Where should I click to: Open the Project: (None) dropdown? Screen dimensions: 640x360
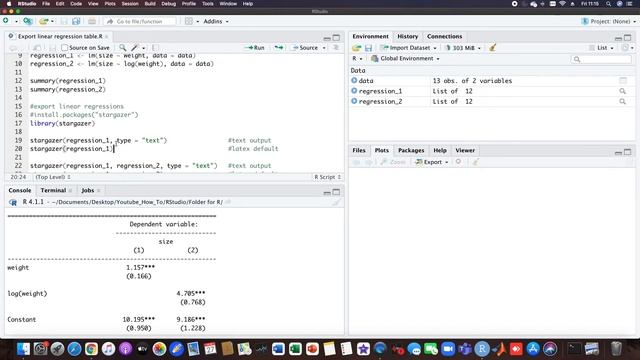click(609, 21)
